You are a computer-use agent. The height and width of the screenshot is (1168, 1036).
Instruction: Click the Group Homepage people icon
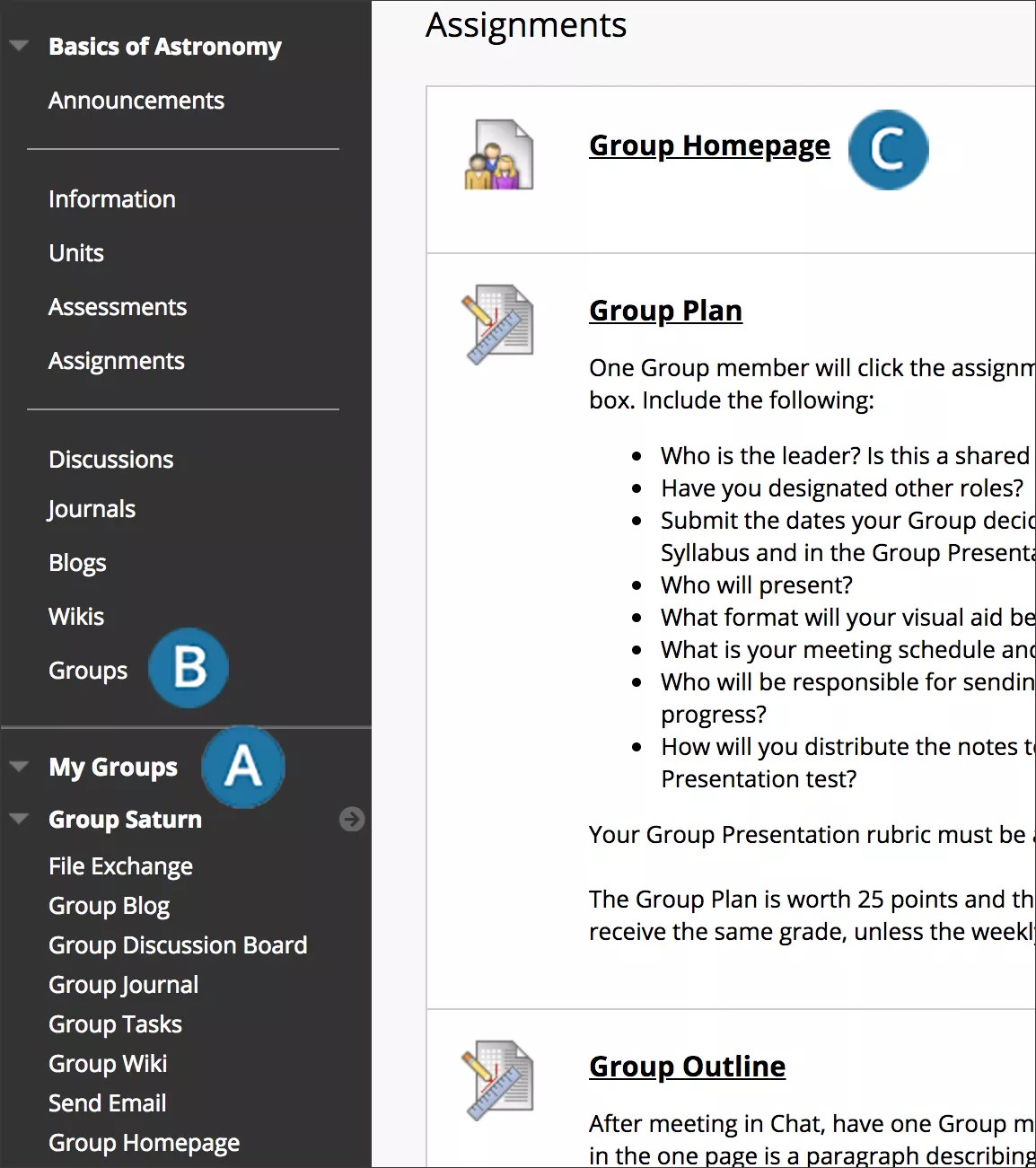tap(499, 153)
